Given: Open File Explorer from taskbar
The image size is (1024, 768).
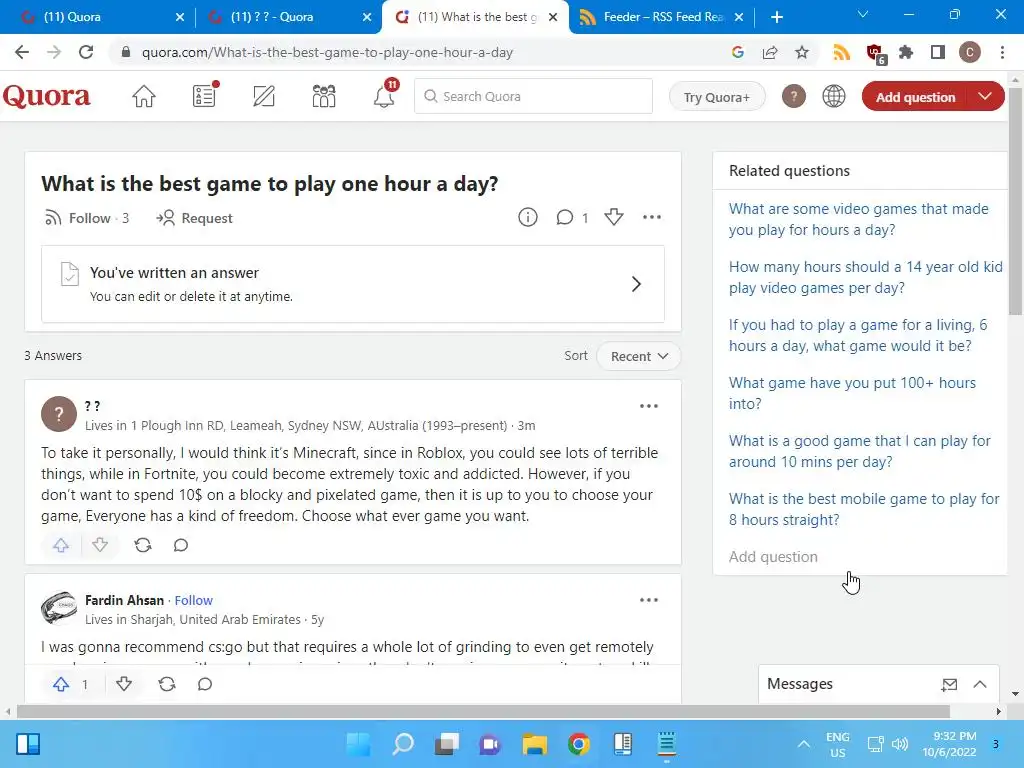Looking at the screenshot, I should pos(534,744).
